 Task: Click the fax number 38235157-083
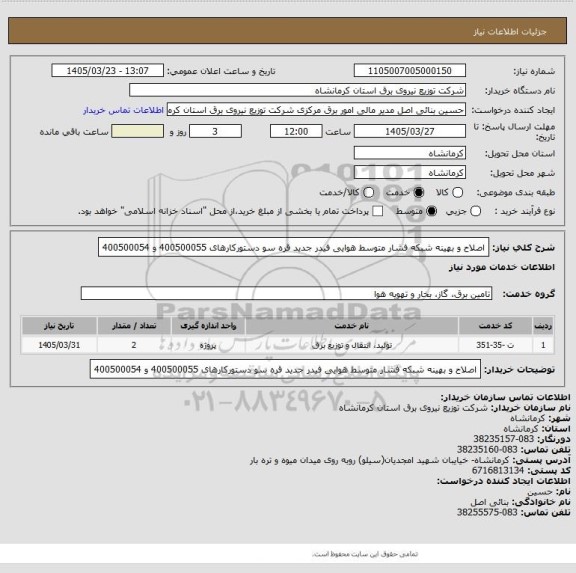(x=503, y=439)
